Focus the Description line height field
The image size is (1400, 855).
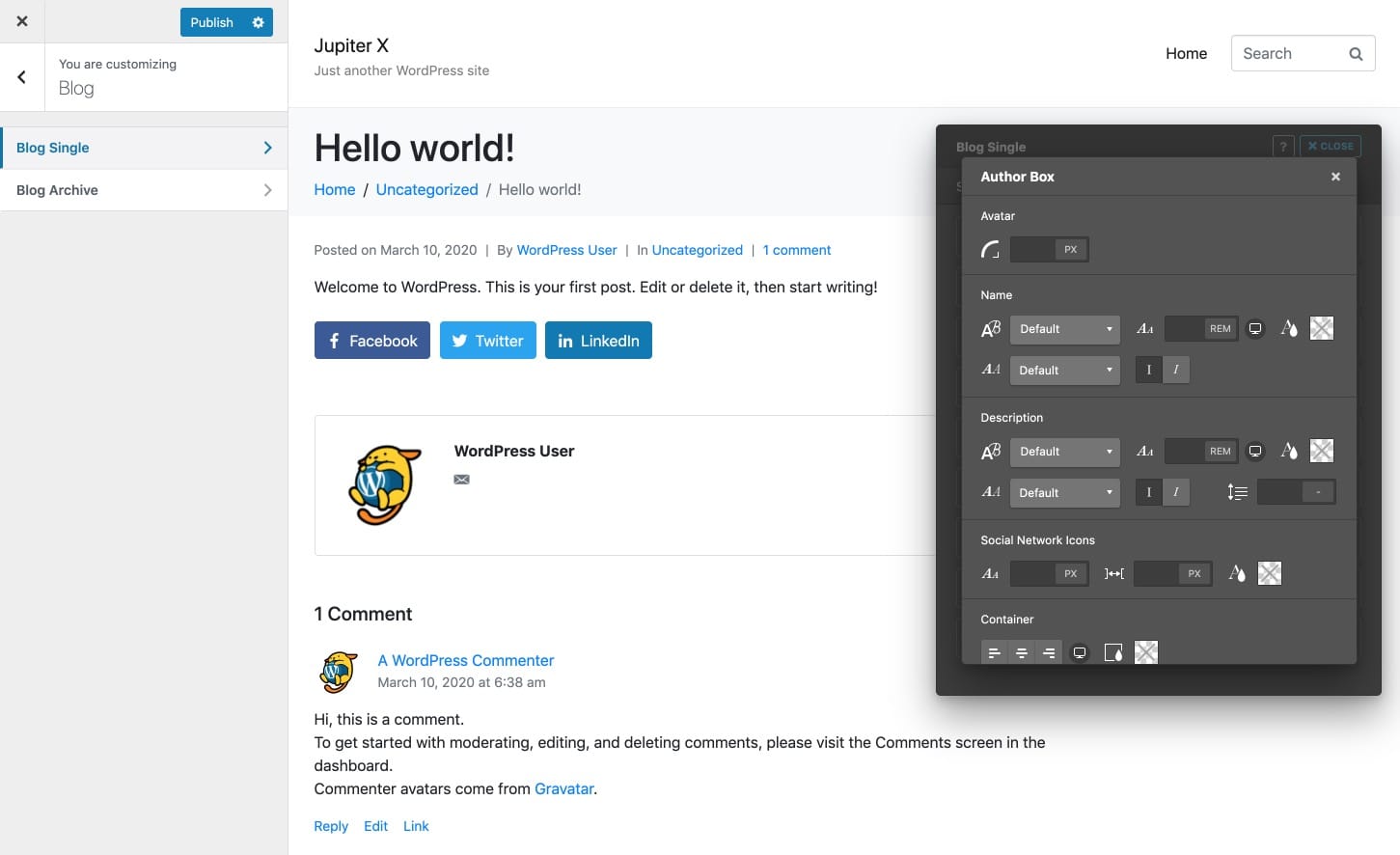coord(1280,492)
